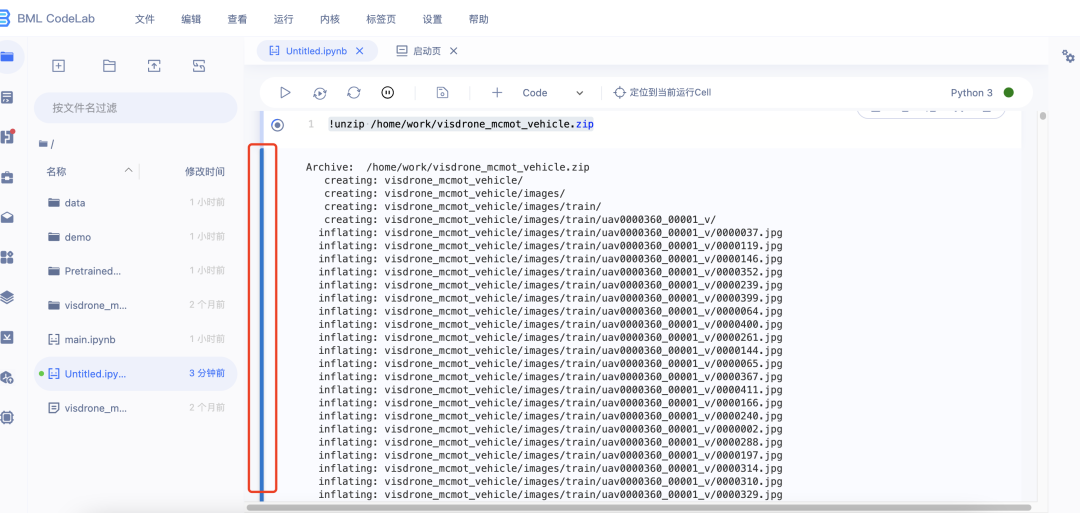Open the demo folder

(135, 237)
